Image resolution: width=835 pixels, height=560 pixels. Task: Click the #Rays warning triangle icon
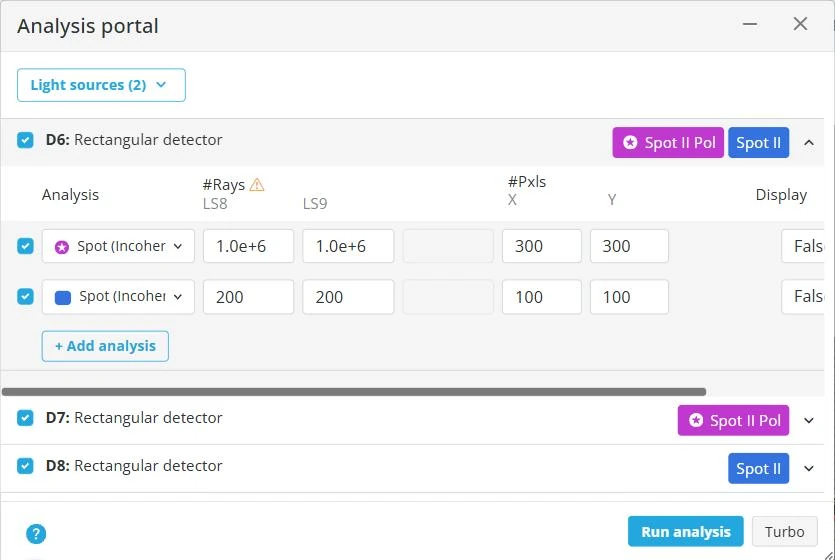click(x=257, y=185)
